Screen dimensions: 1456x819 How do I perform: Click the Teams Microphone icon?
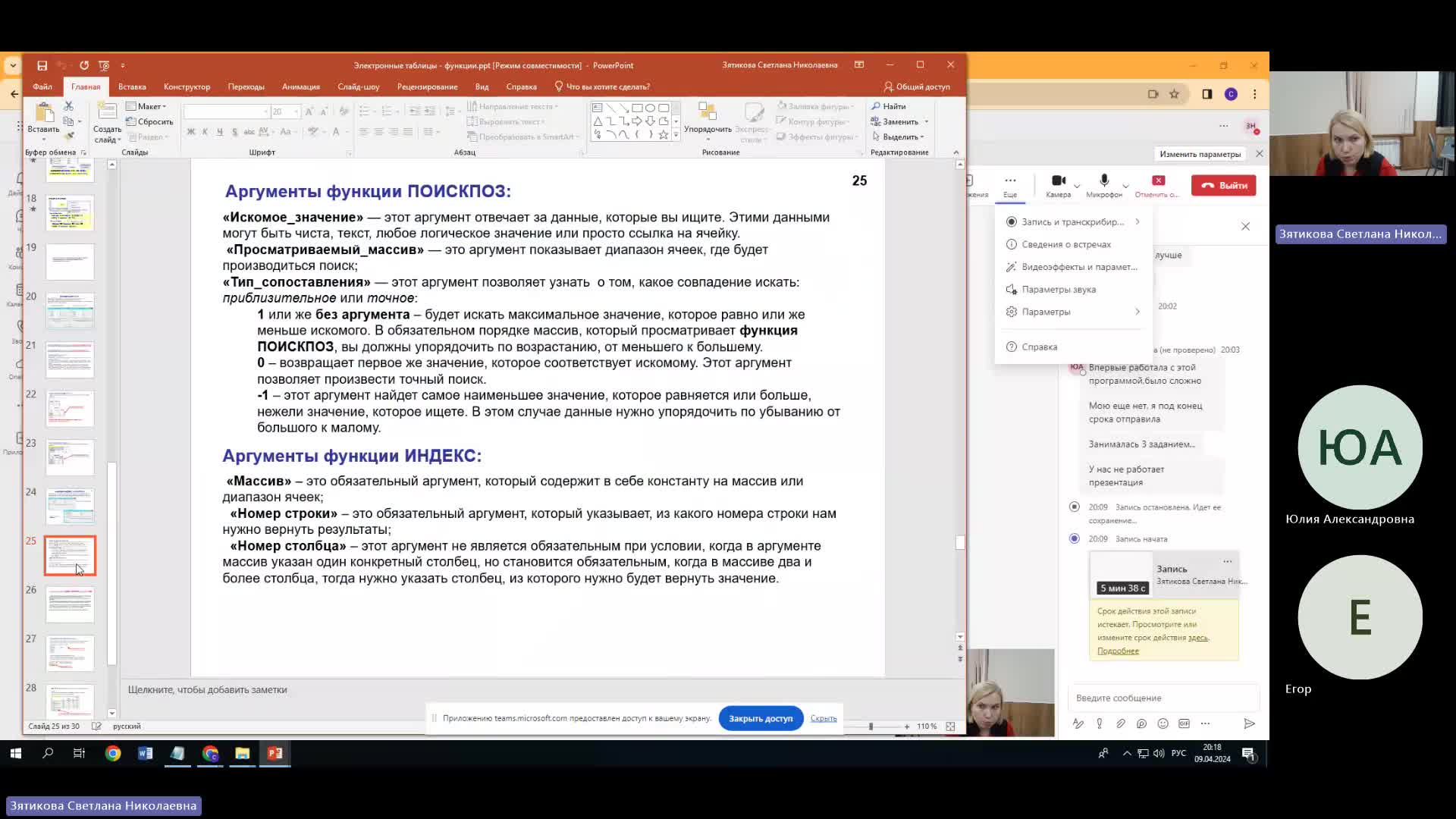[1104, 180]
